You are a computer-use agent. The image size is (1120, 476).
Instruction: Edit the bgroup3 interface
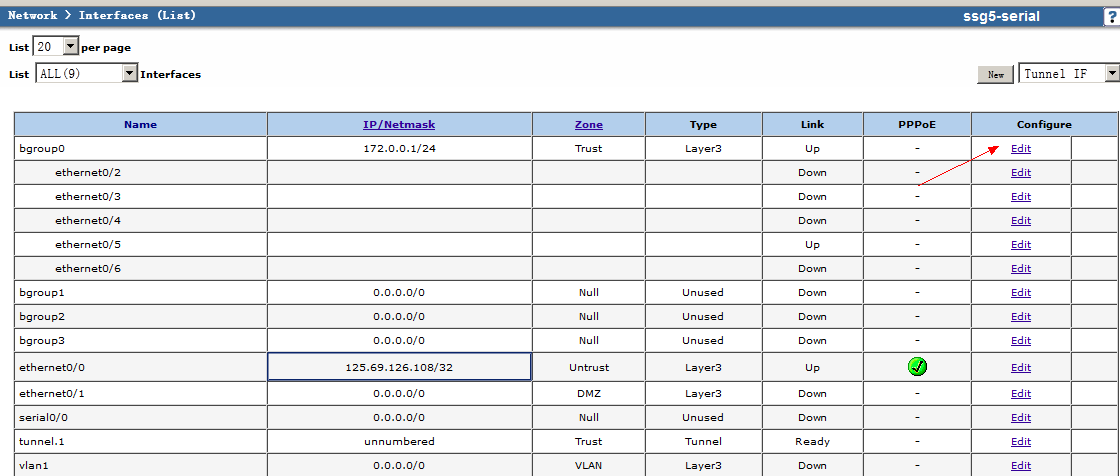pyautogui.click(x=1020, y=341)
